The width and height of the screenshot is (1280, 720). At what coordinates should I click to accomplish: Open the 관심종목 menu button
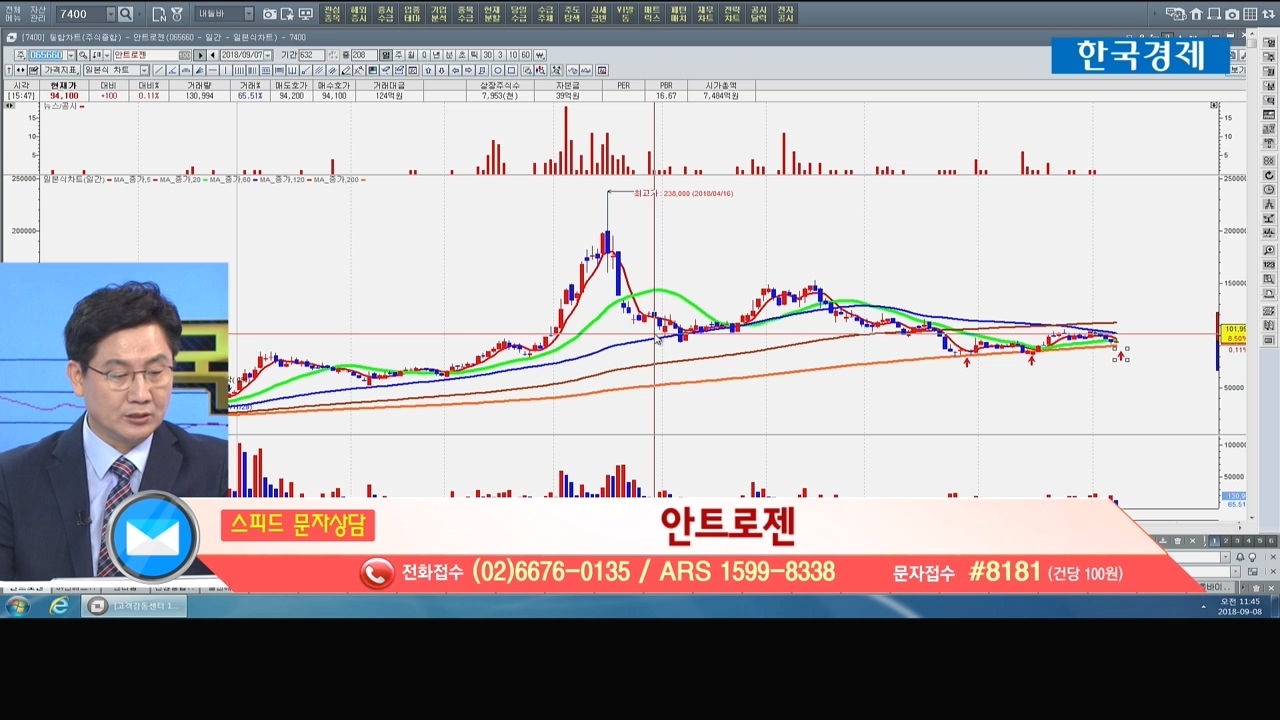click(x=332, y=14)
